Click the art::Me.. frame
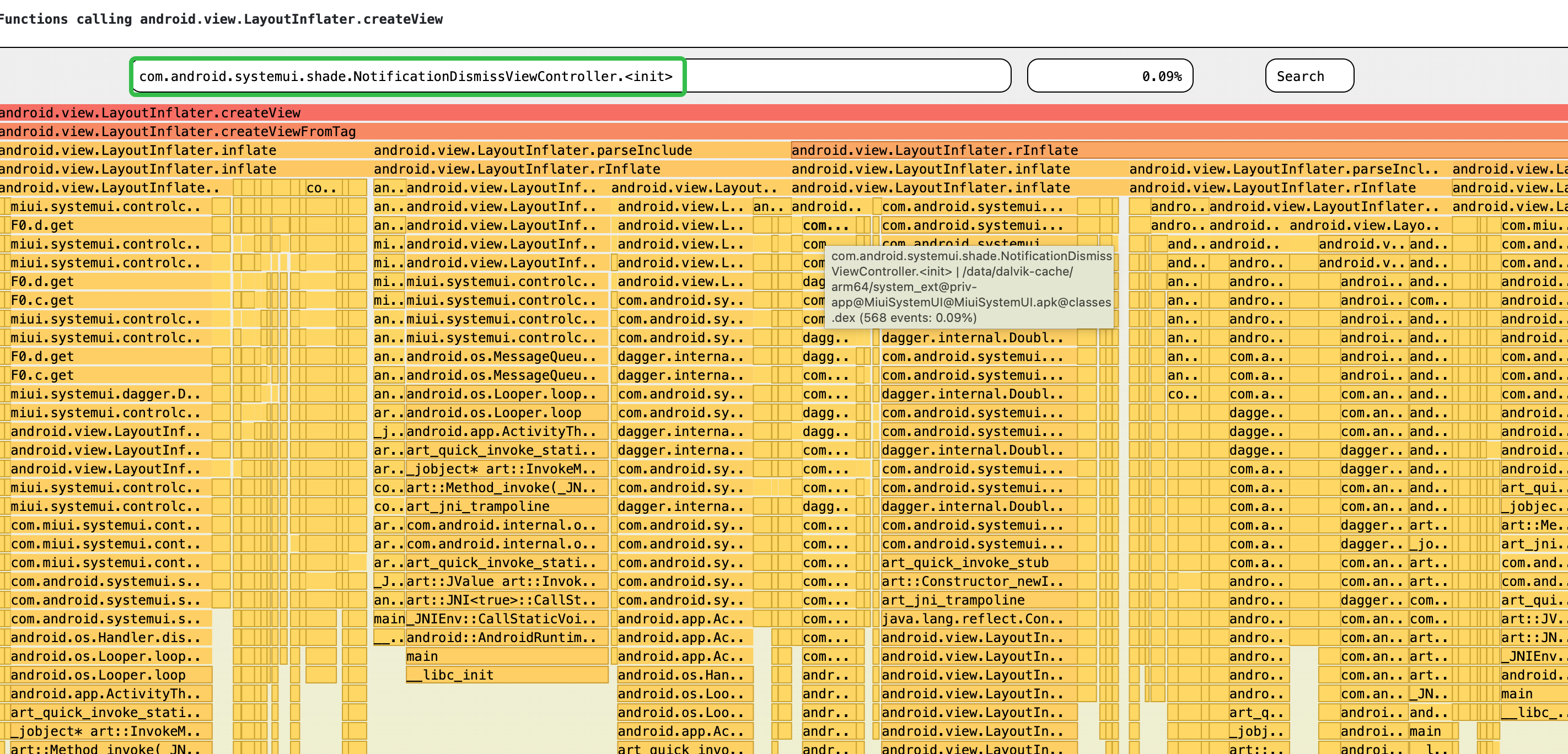This screenshot has width=1568, height=754. (1534, 525)
